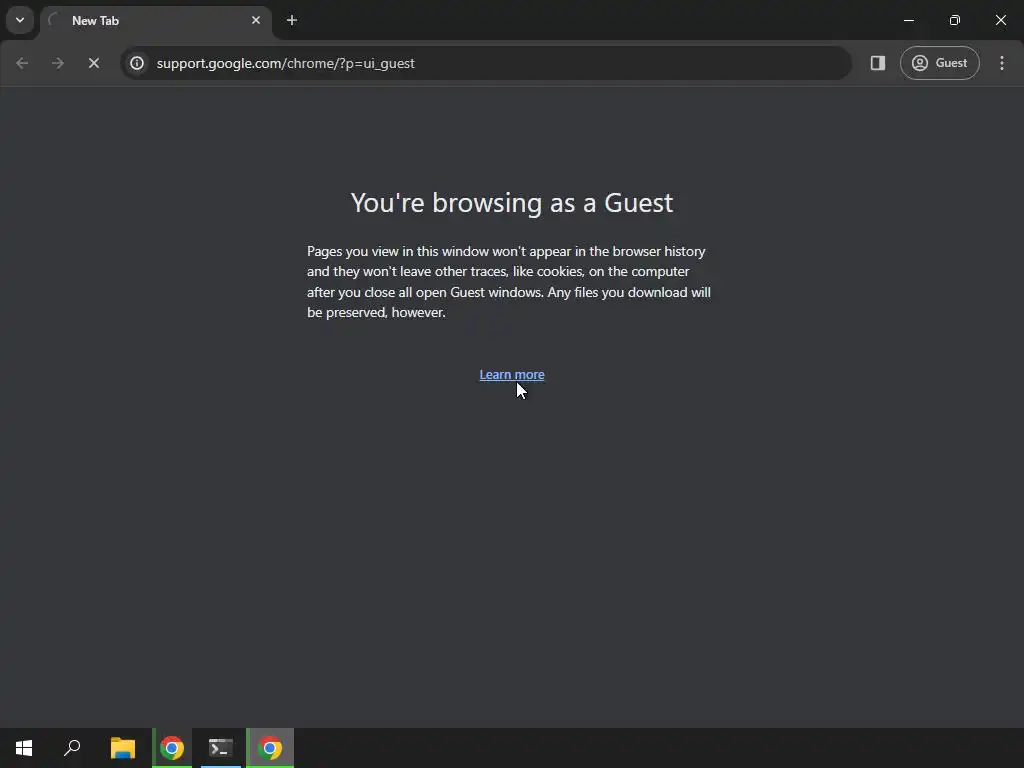The image size is (1024, 768).
Task: Focus the address bar URL field
Action: tap(487, 63)
